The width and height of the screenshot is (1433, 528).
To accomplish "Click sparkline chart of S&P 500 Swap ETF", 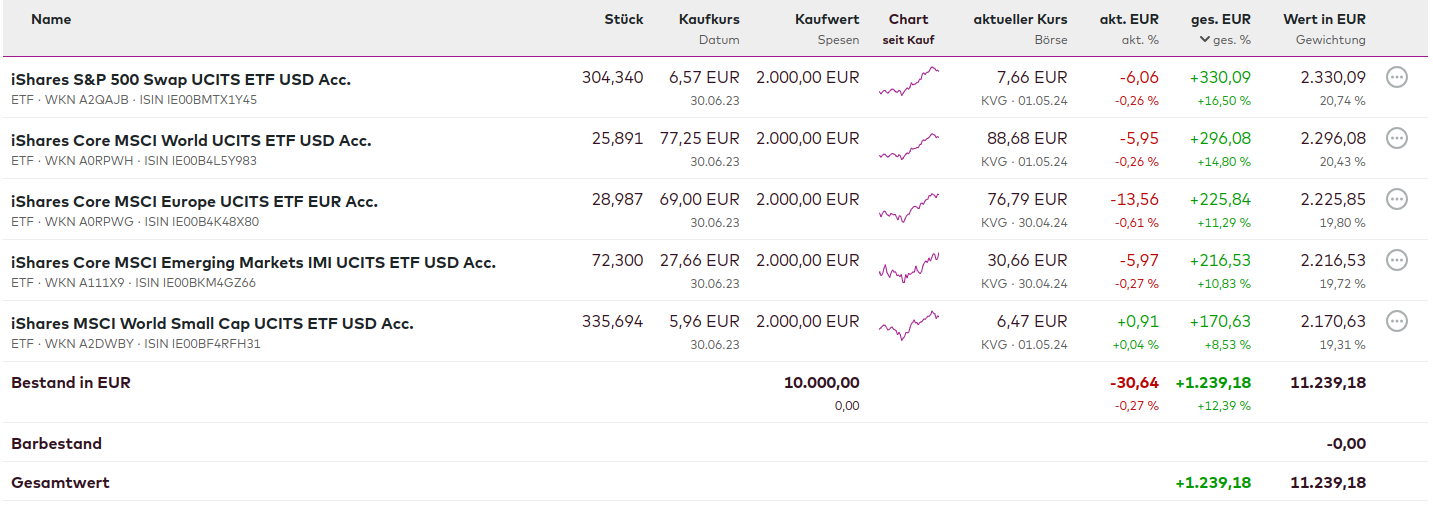I will click(908, 82).
